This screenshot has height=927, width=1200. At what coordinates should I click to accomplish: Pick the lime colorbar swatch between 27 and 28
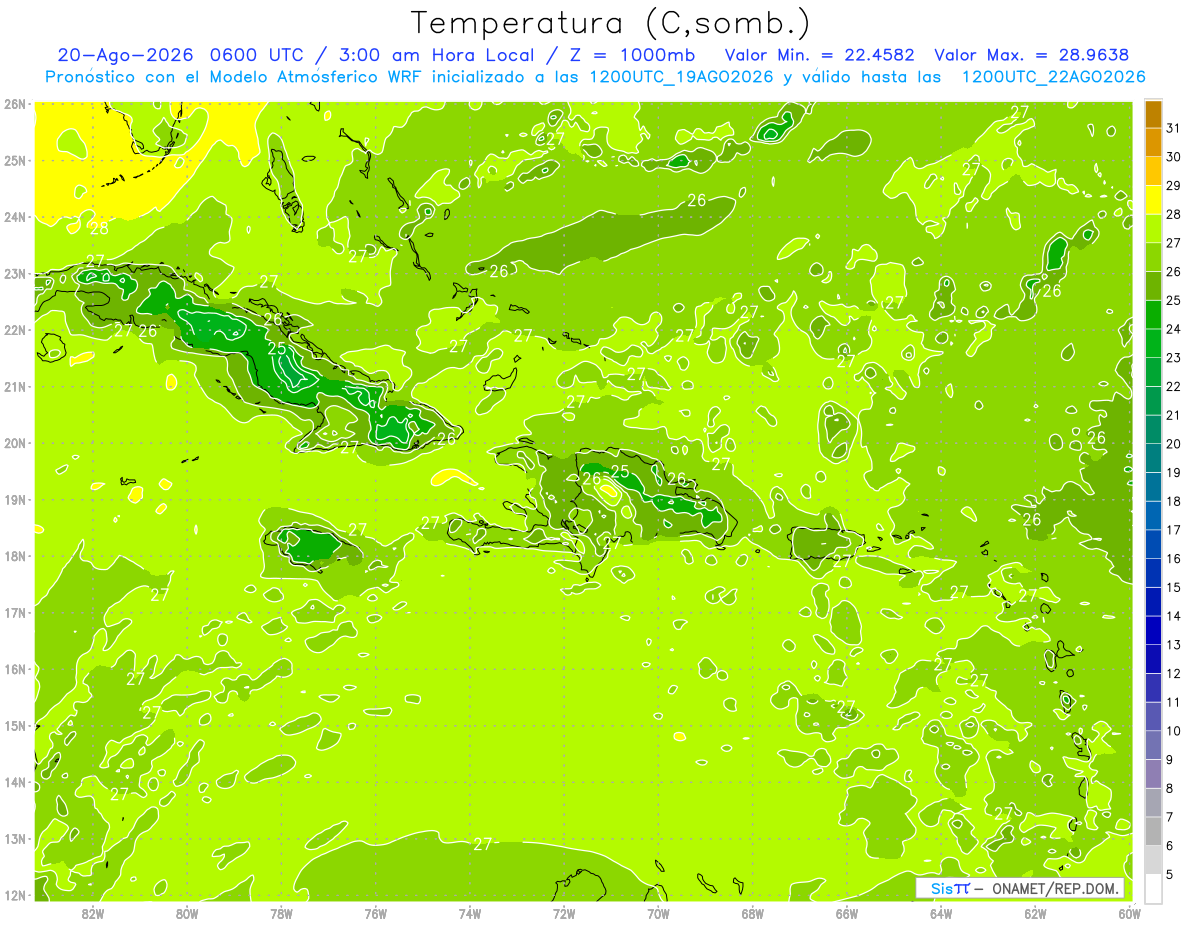click(x=1153, y=229)
